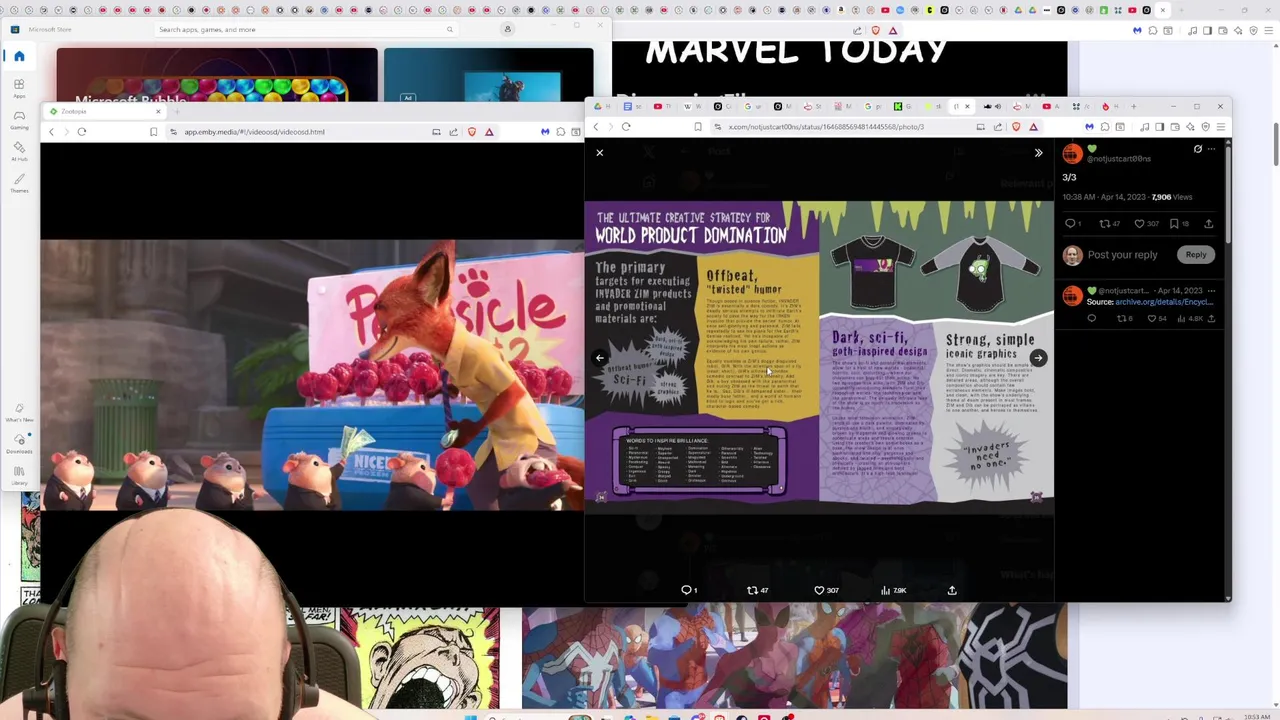1280x720 pixels.
Task: Open @notjustcart00ns profile handle
Action: [x=1118, y=158]
